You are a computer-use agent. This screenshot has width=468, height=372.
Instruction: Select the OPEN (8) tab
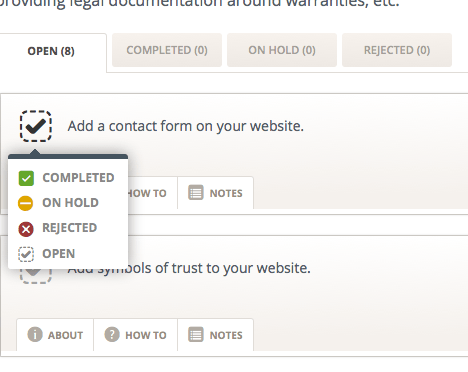click(51, 51)
